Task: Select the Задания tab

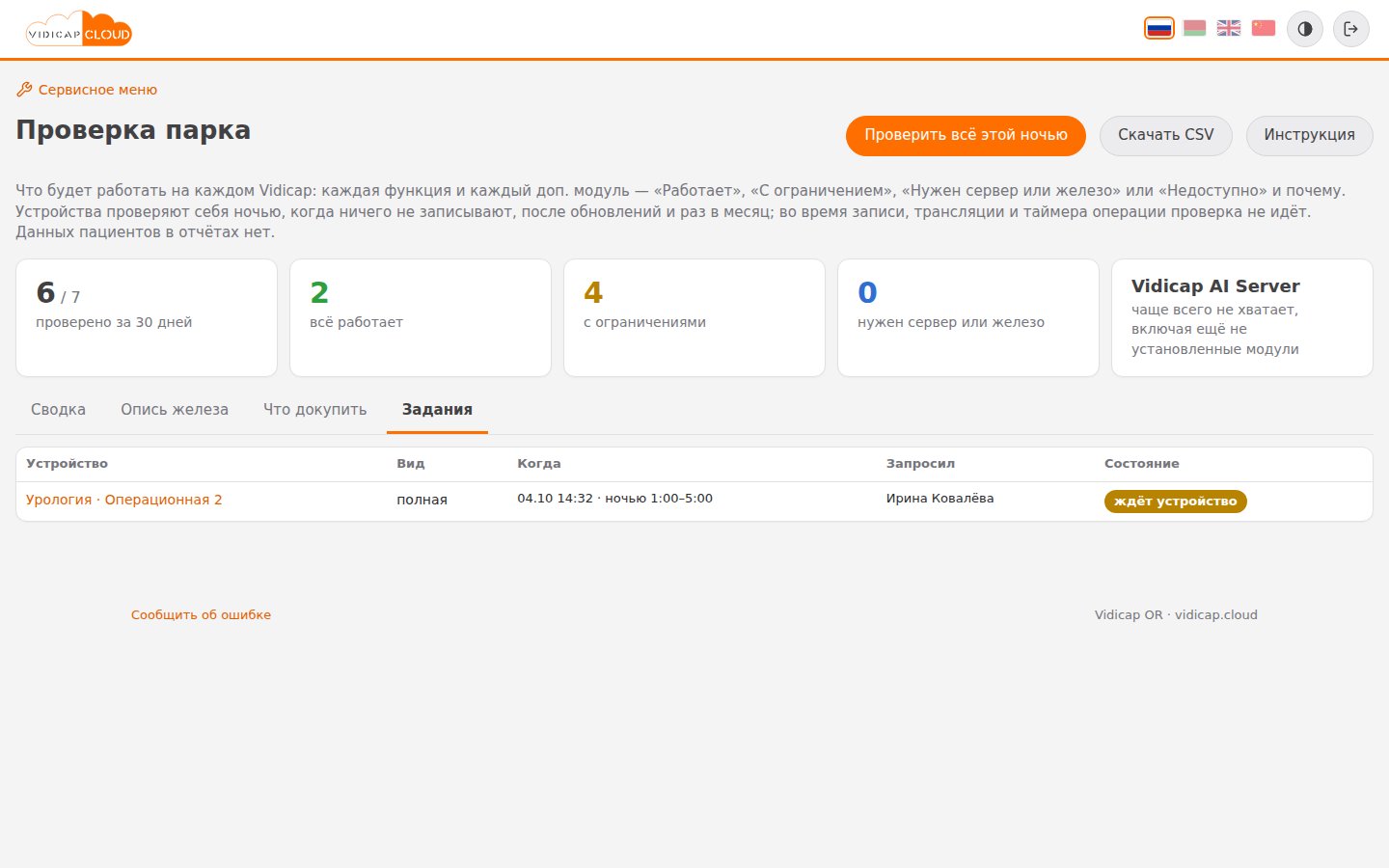Action: (437, 410)
